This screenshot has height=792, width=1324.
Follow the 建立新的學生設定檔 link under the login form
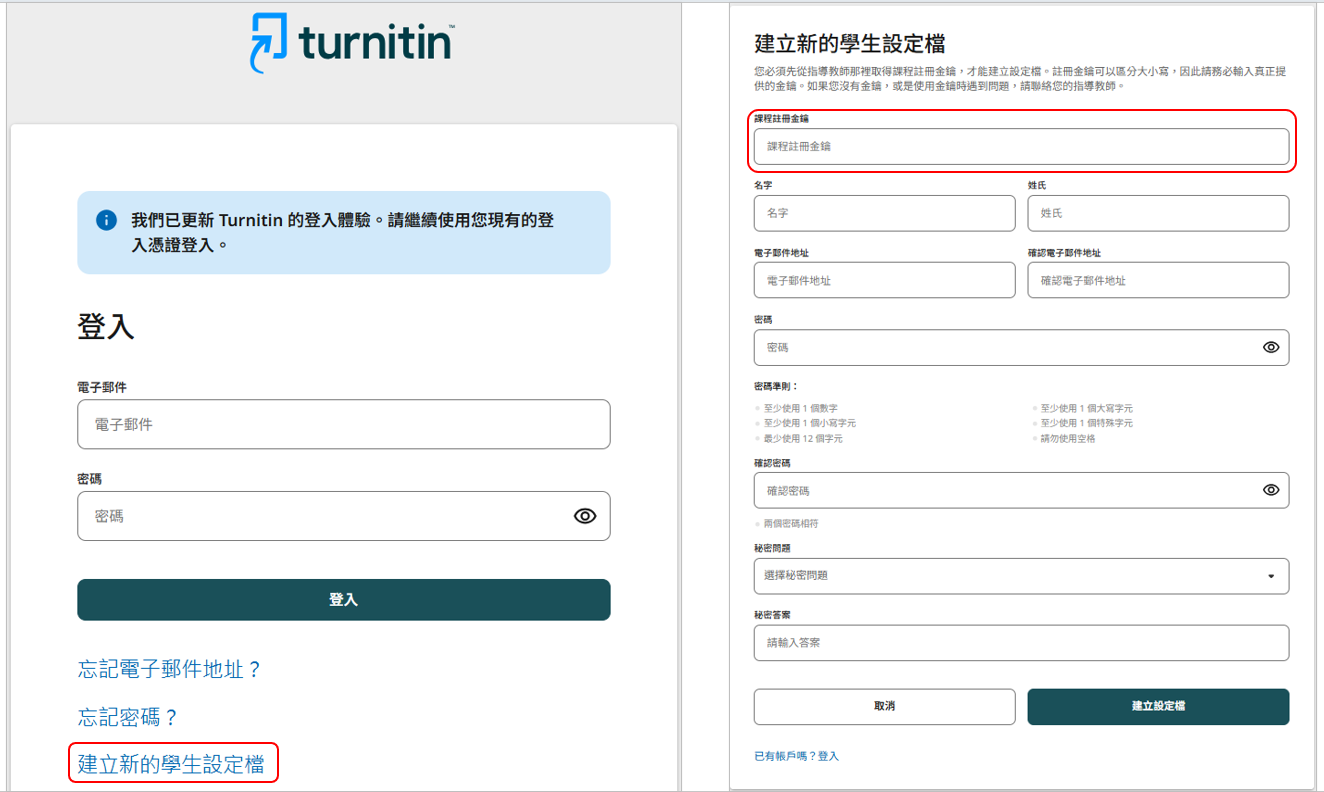tap(171, 765)
